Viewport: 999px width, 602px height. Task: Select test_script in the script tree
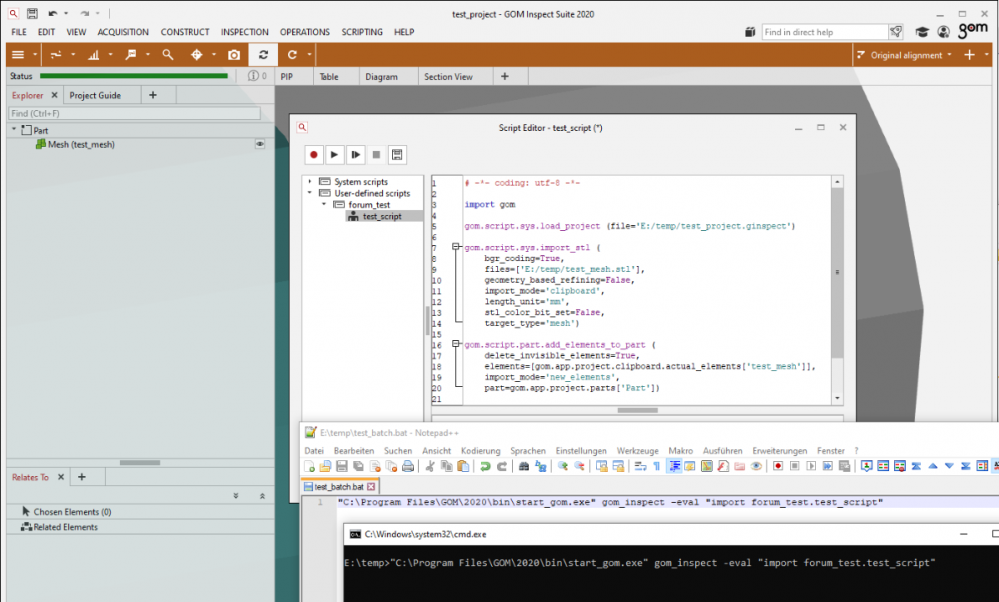[x=382, y=216]
